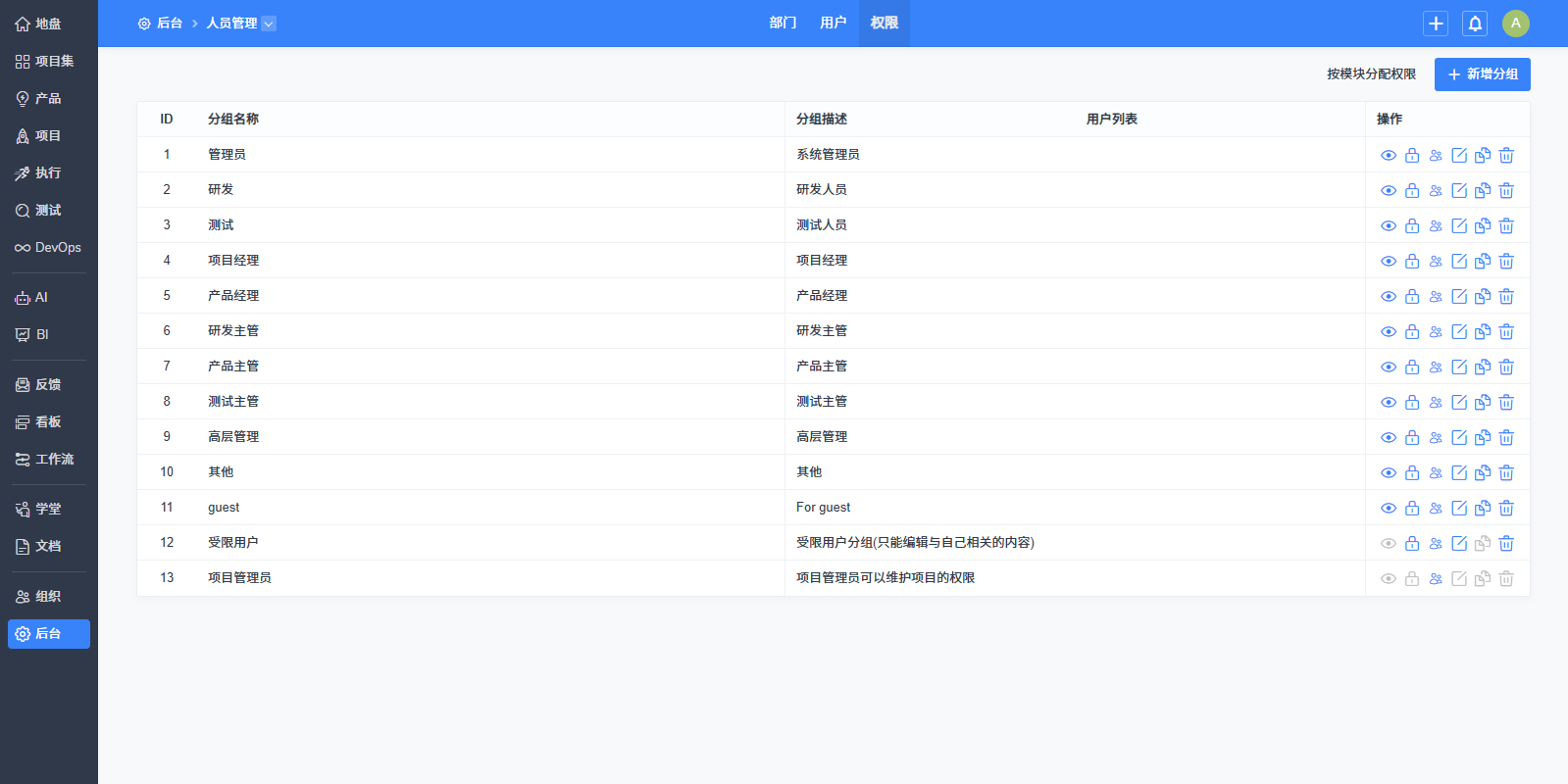Click the 新增分组 button
Screen dimensions: 1568x784
pyautogui.click(x=1482, y=74)
